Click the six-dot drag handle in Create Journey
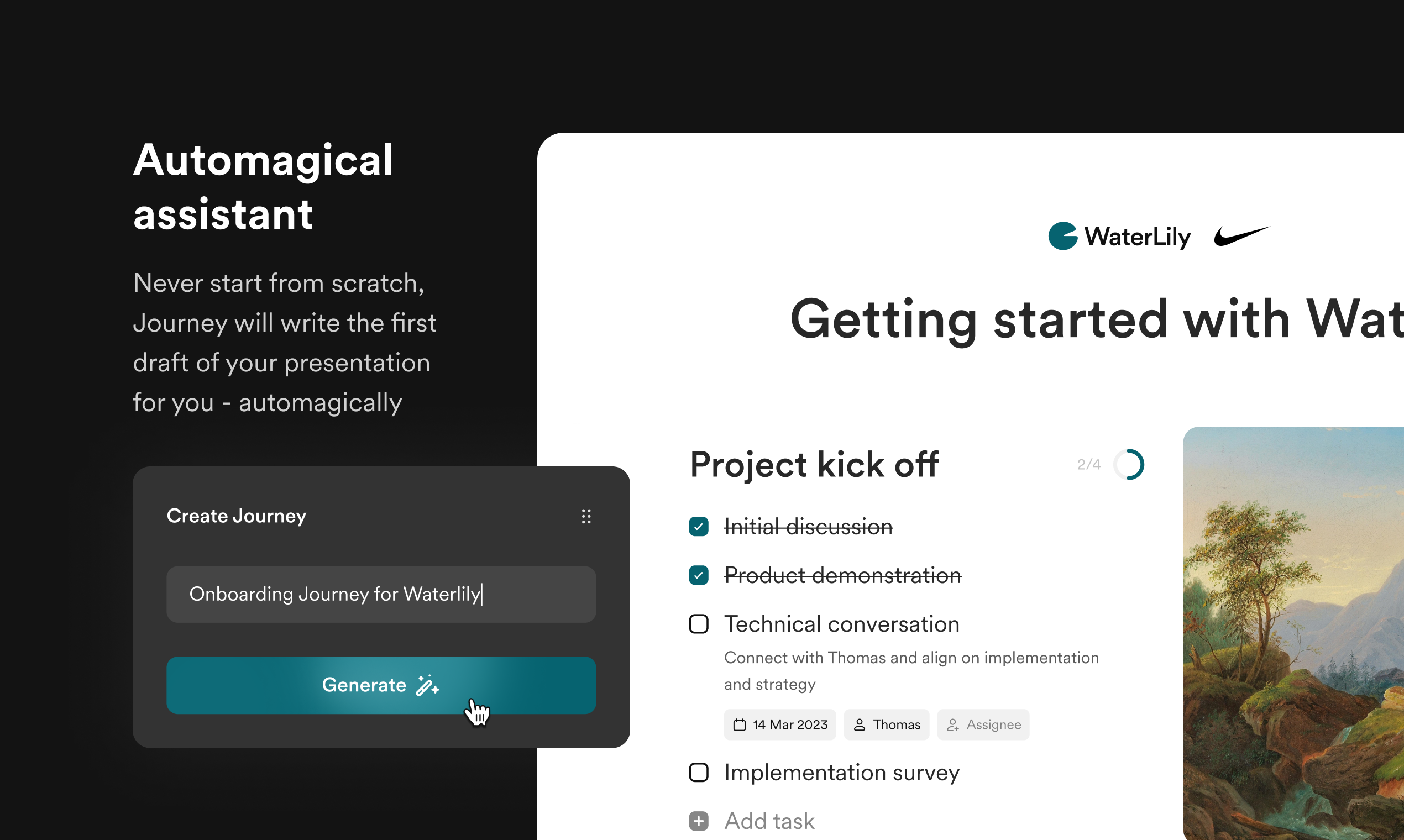The width and height of the screenshot is (1404, 840). 586,516
